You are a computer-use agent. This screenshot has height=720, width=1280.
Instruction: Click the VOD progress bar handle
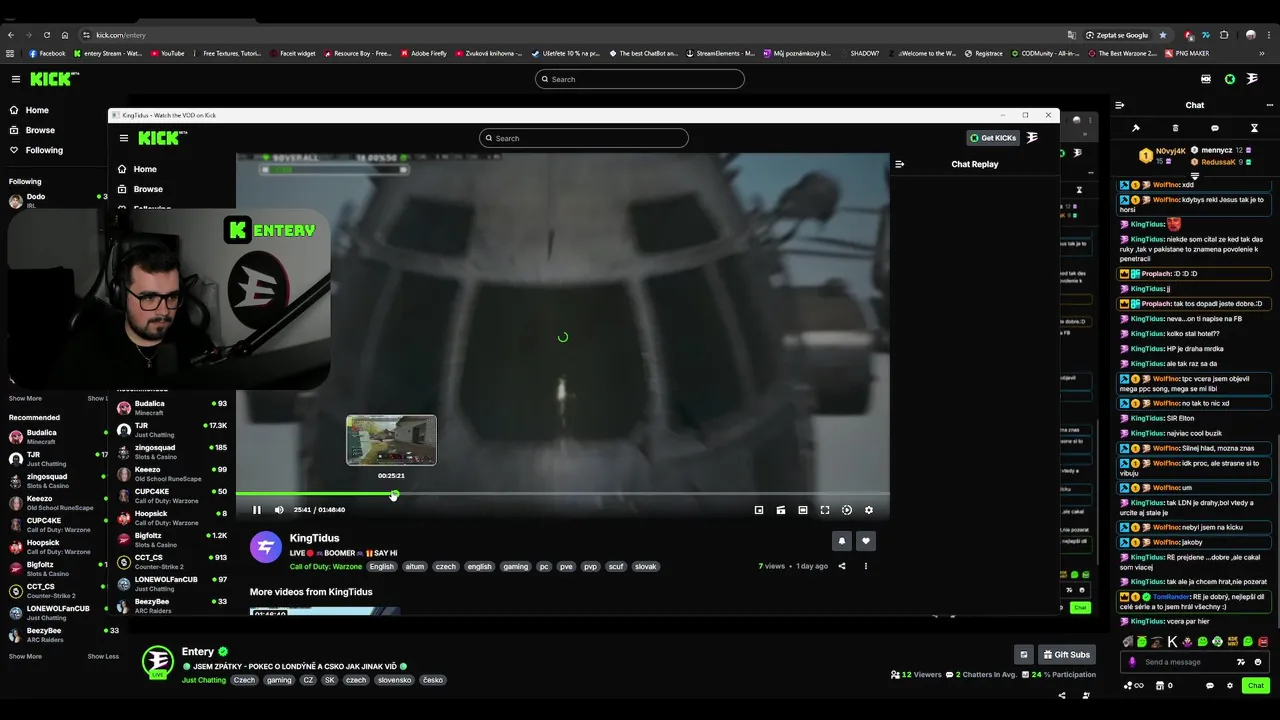[x=394, y=494]
